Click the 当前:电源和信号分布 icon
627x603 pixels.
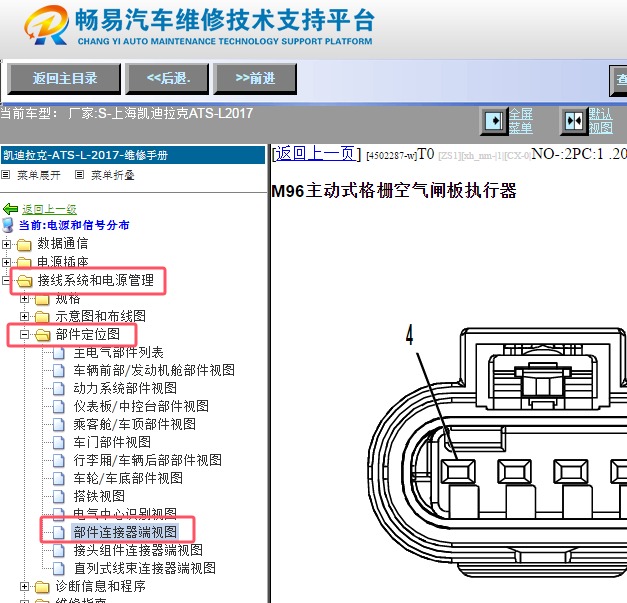8,225
